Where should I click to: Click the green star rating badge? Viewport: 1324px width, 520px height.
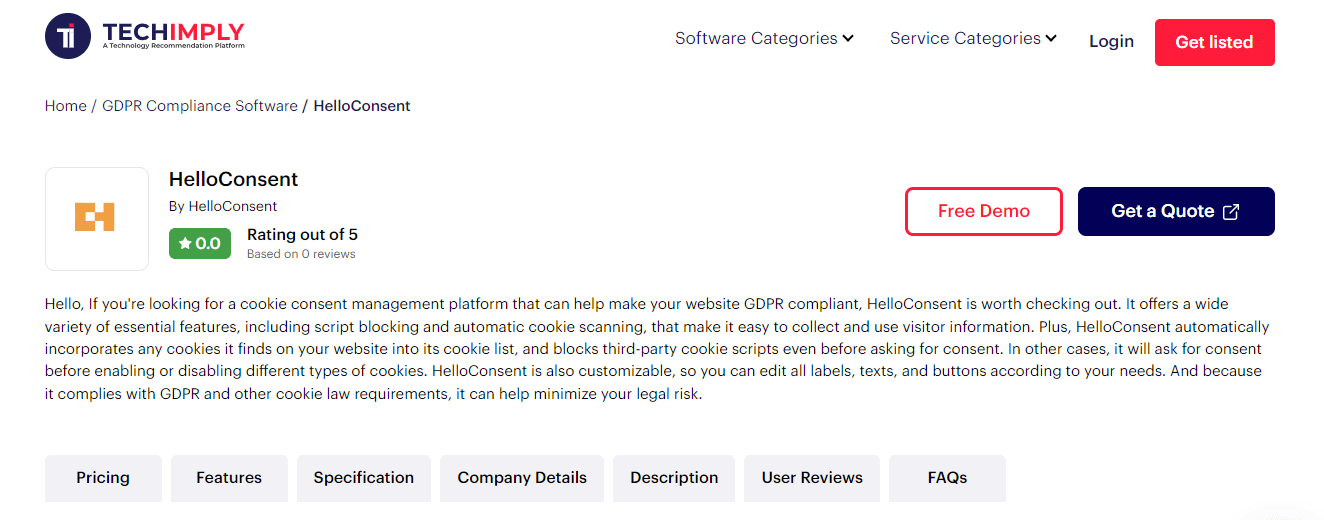pyautogui.click(x=200, y=243)
